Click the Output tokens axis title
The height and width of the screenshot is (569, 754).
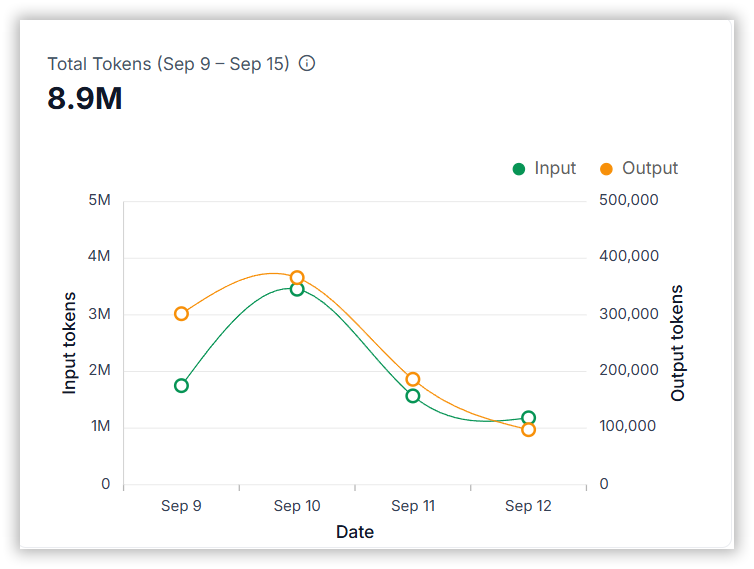tap(678, 343)
